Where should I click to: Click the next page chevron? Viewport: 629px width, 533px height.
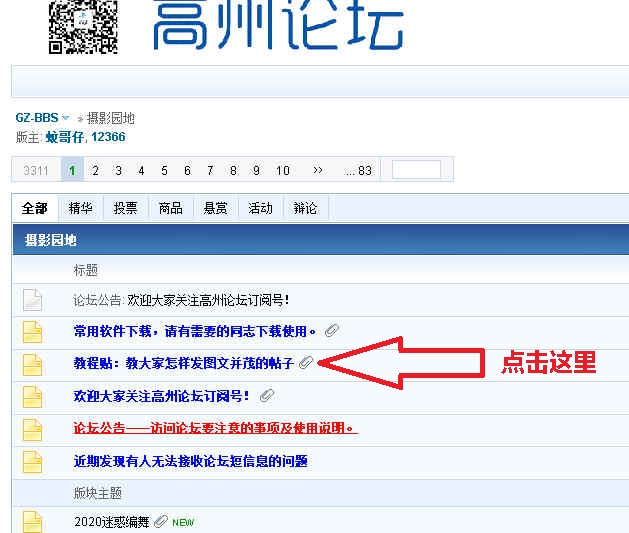click(317, 170)
